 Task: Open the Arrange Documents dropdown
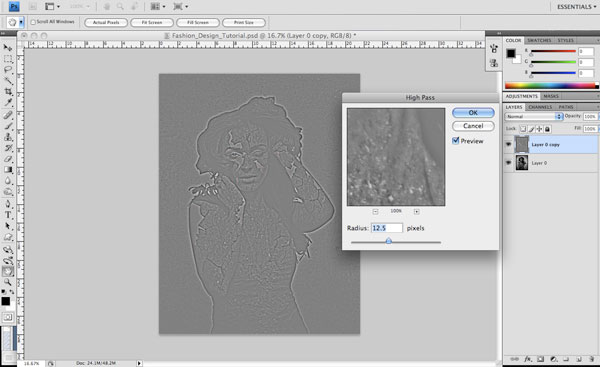pyautogui.click(x=158, y=7)
